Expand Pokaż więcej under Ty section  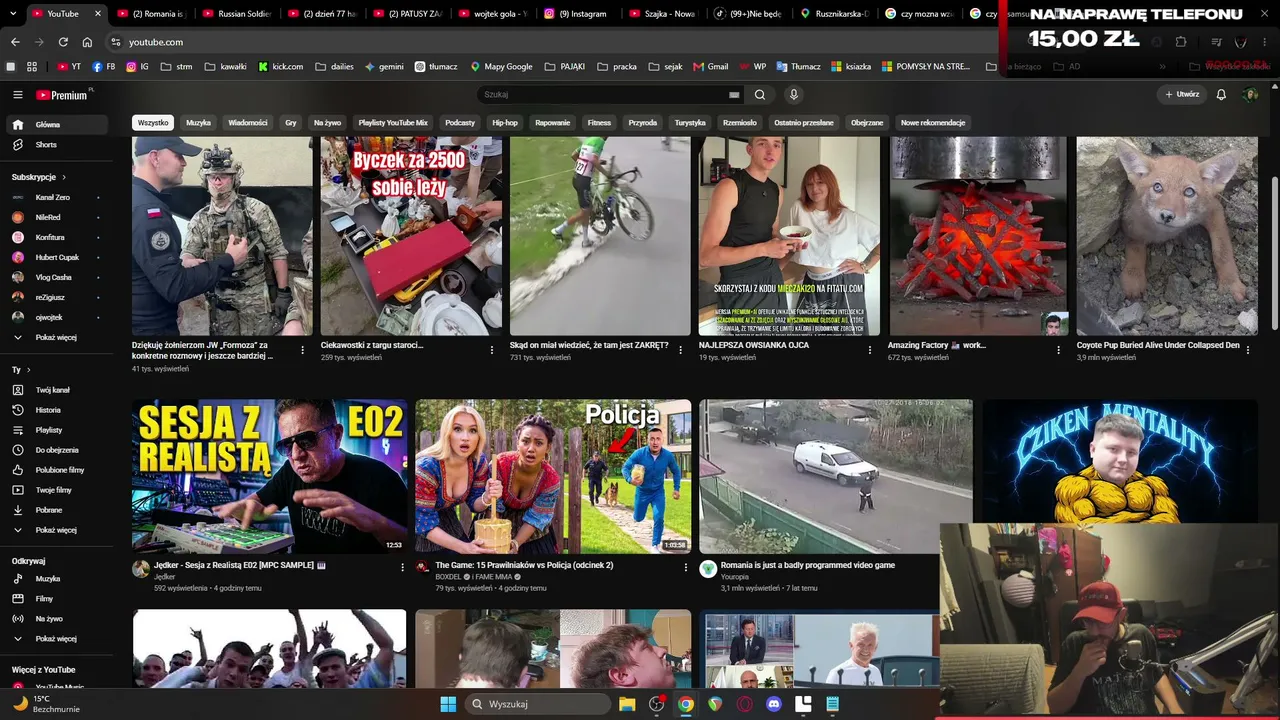[x=56, y=530]
